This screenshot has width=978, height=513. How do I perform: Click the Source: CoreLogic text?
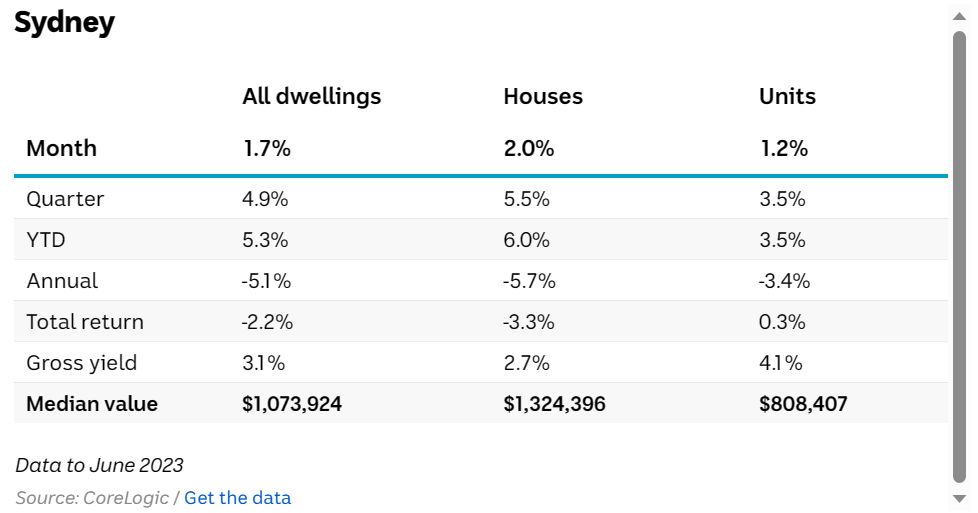coord(90,498)
